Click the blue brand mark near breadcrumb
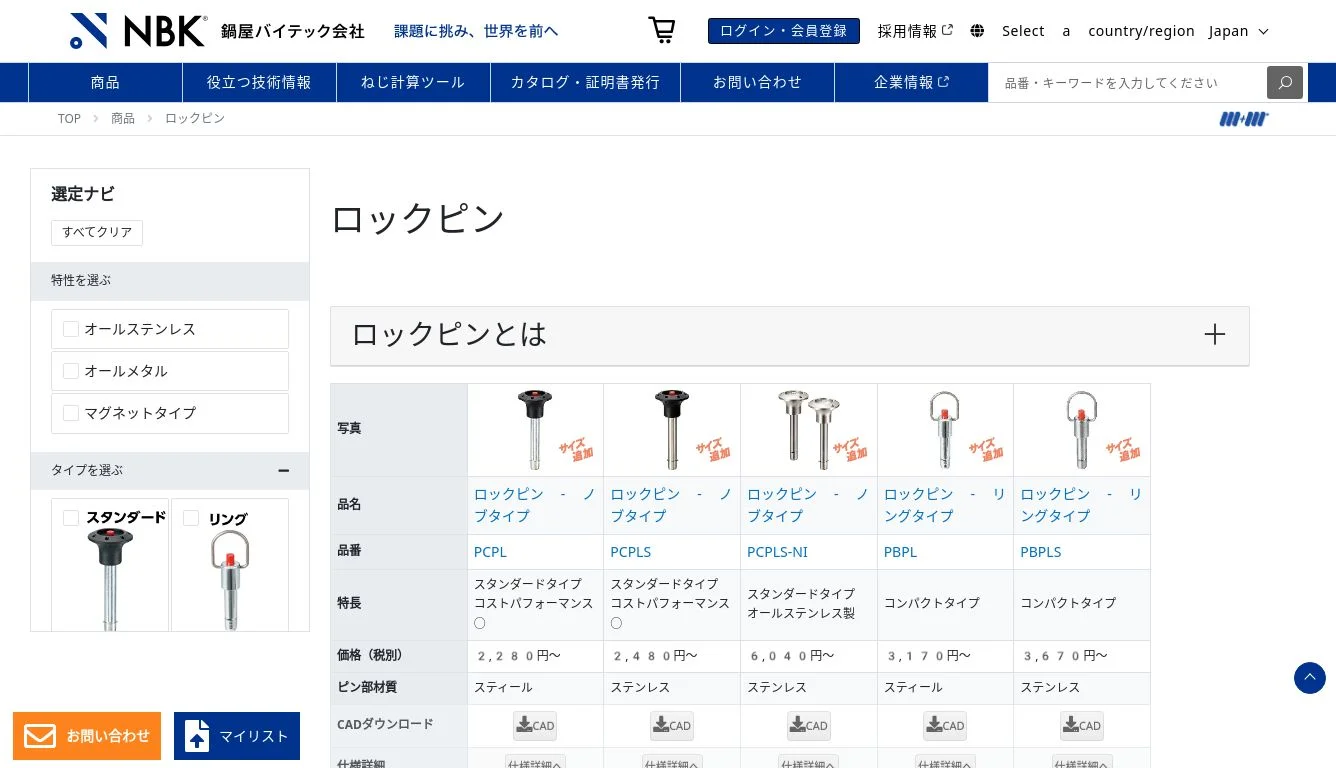The height and width of the screenshot is (768, 1336). click(x=1244, y=119)
